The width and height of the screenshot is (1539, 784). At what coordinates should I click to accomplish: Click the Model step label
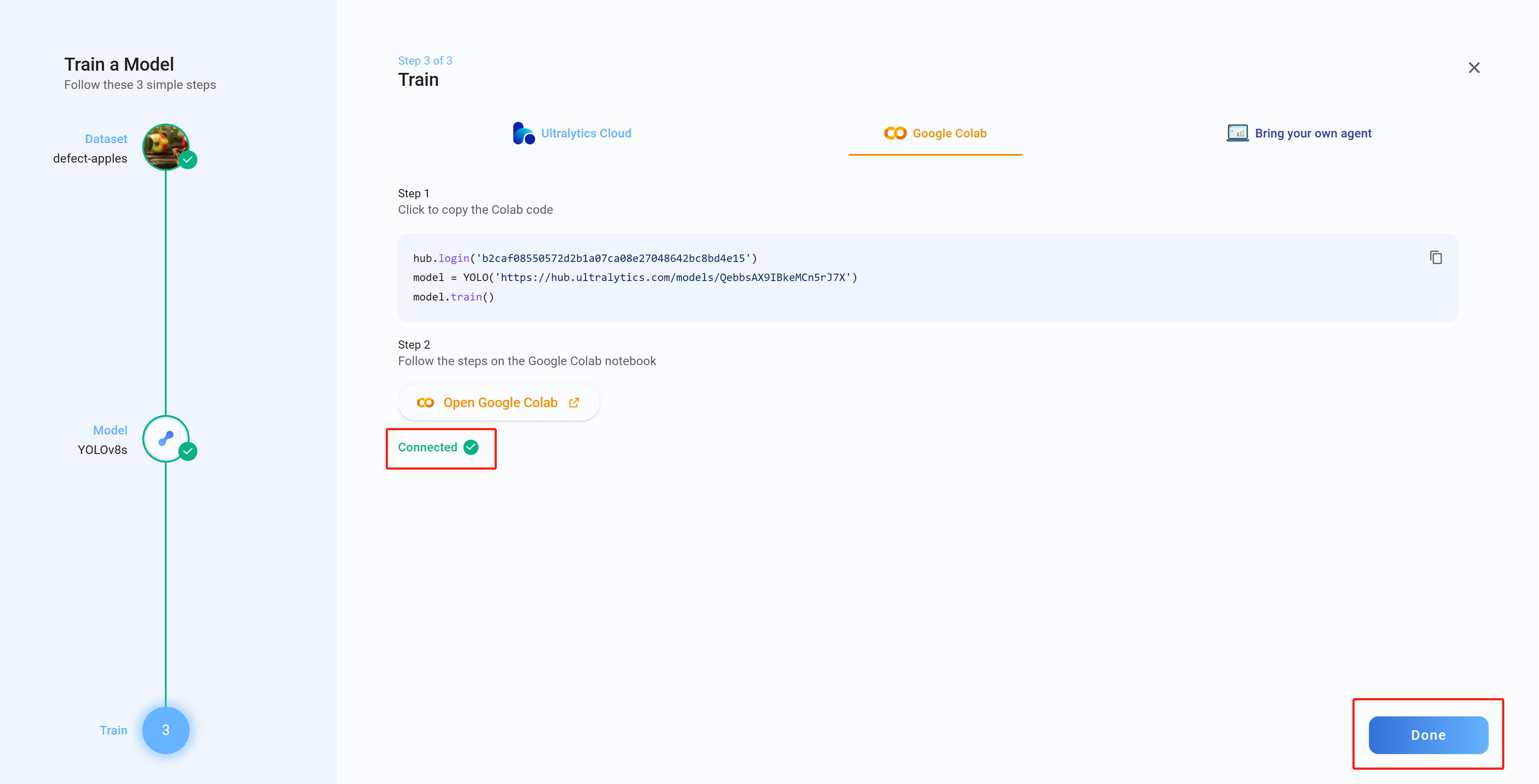pyautogui.click(x=110, y=430)
